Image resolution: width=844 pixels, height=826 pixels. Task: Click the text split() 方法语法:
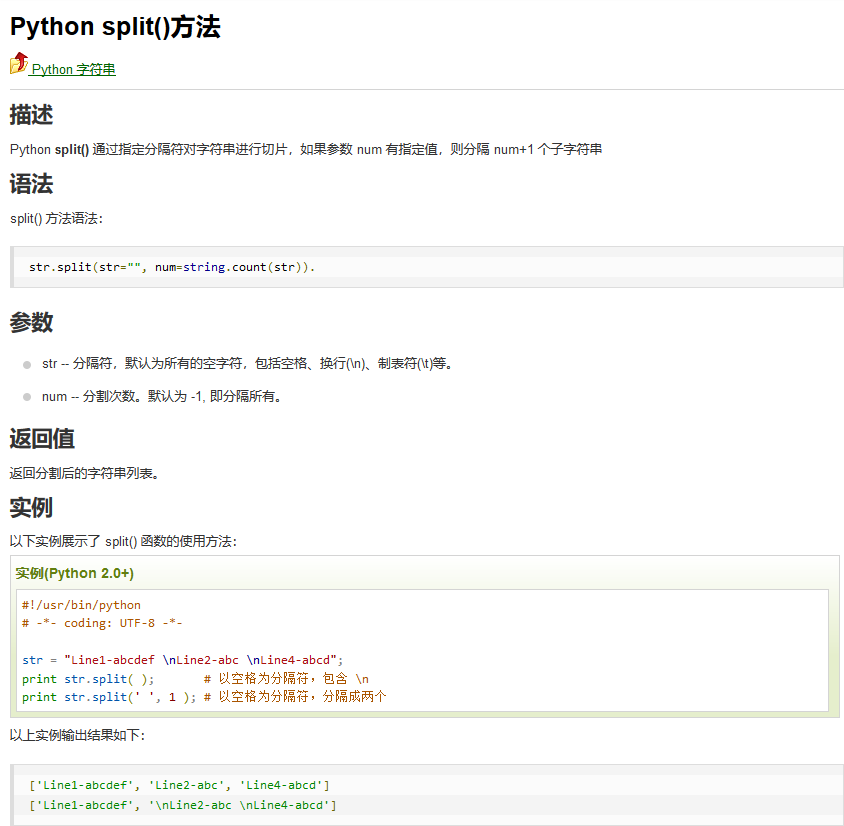tap(56, 218)
